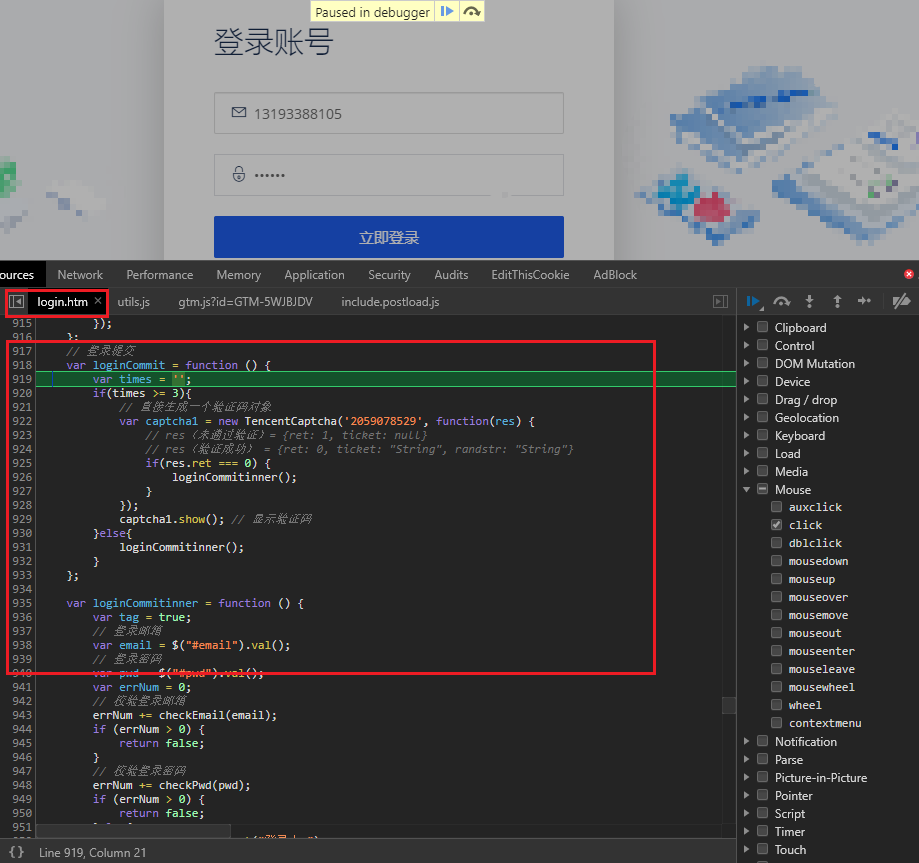Screen dimensions: 919x863
Task: Click the blue 立即登录 login button
Action: click(389, 237)
